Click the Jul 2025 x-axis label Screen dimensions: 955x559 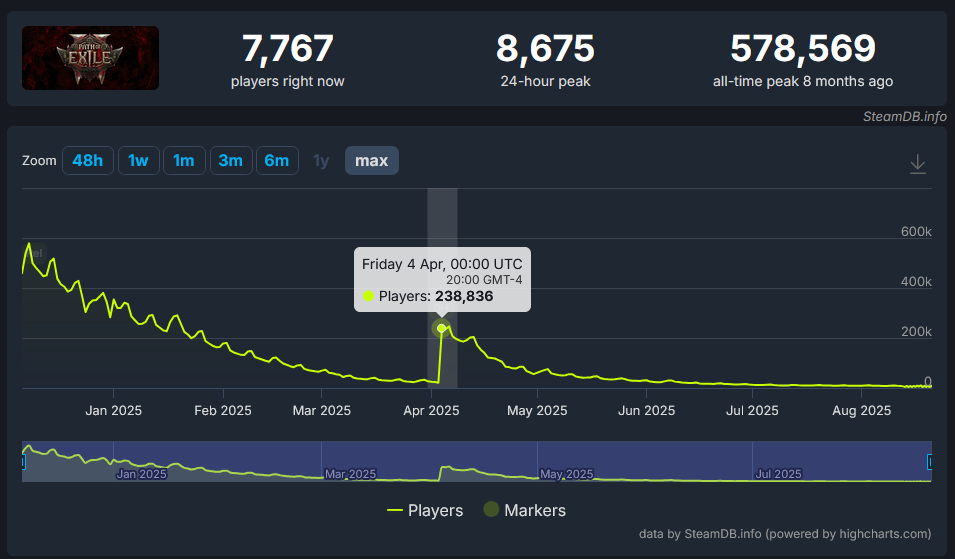752,411
